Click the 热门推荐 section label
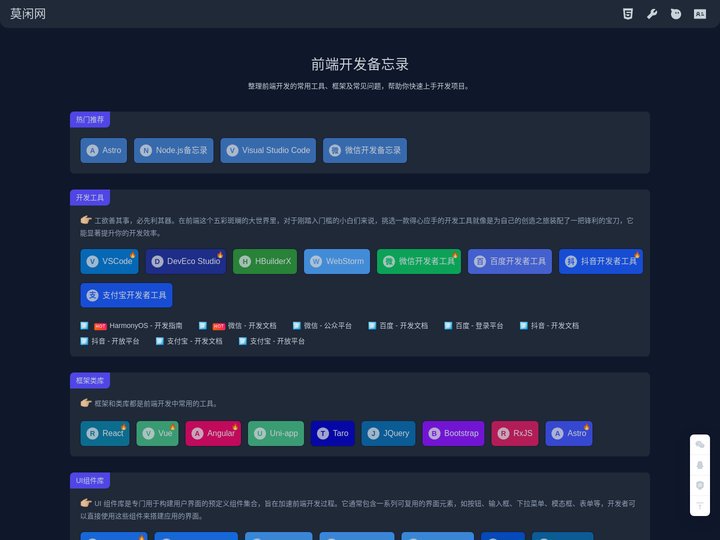The height and width of the screenshot is (540, 720). pos(90,119)
